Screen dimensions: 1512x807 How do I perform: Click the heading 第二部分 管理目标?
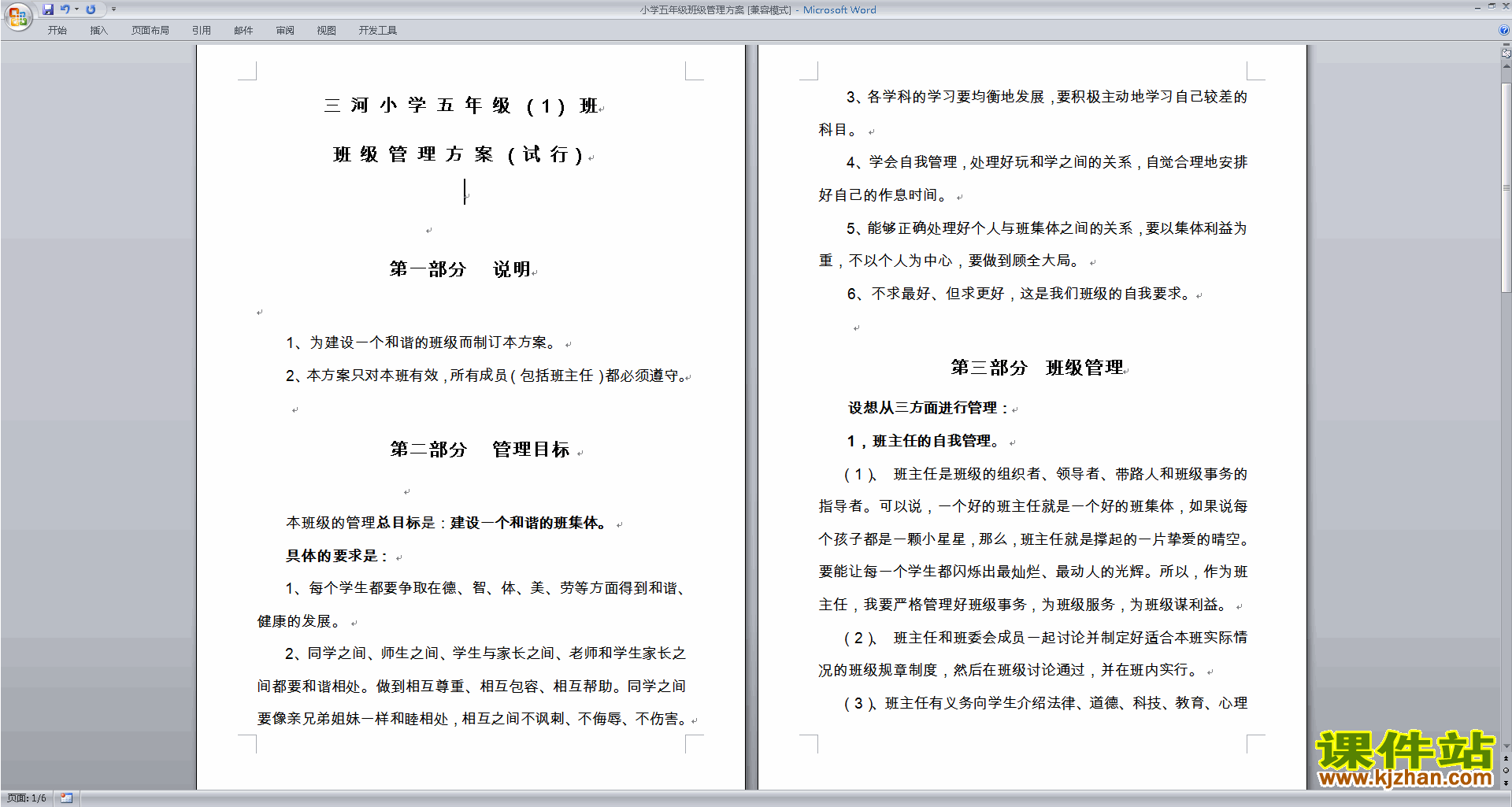[x=480, y=450]
